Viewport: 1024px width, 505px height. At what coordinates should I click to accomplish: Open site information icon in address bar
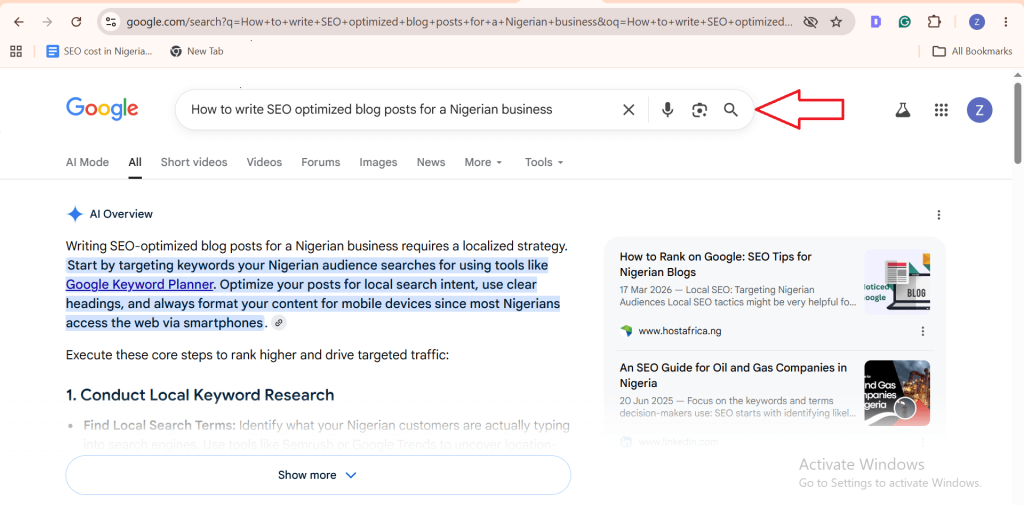click(111, 22)
